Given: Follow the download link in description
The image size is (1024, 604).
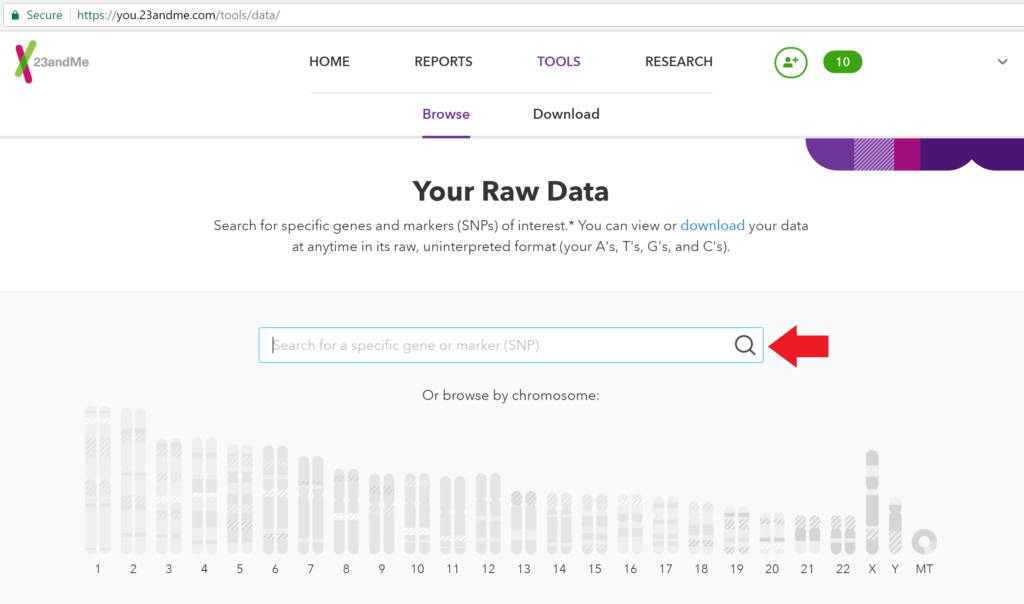Looking at the screenshot, I should [x=712, y=225].
